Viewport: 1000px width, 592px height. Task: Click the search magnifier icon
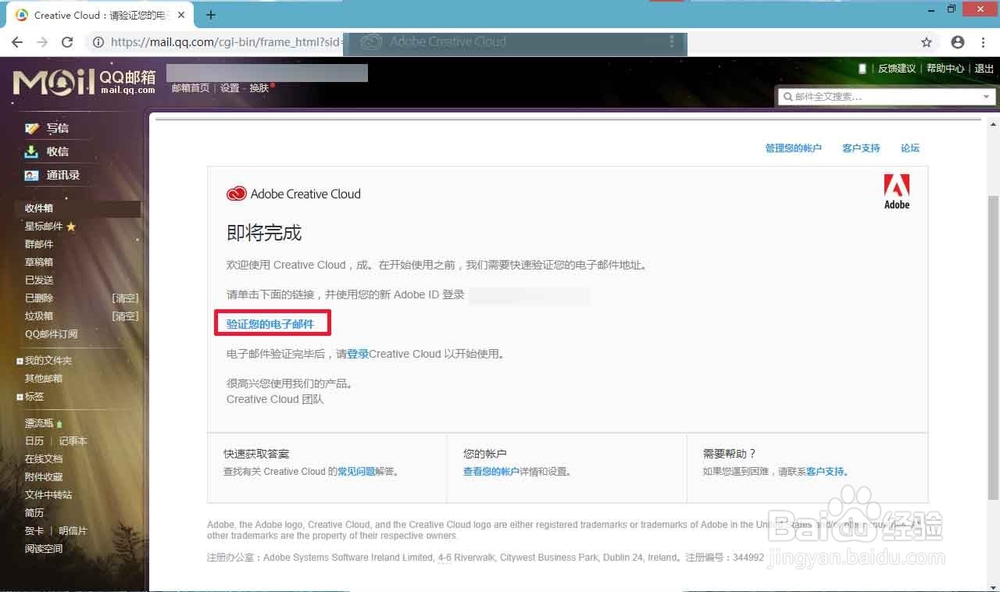click(788, 97)
